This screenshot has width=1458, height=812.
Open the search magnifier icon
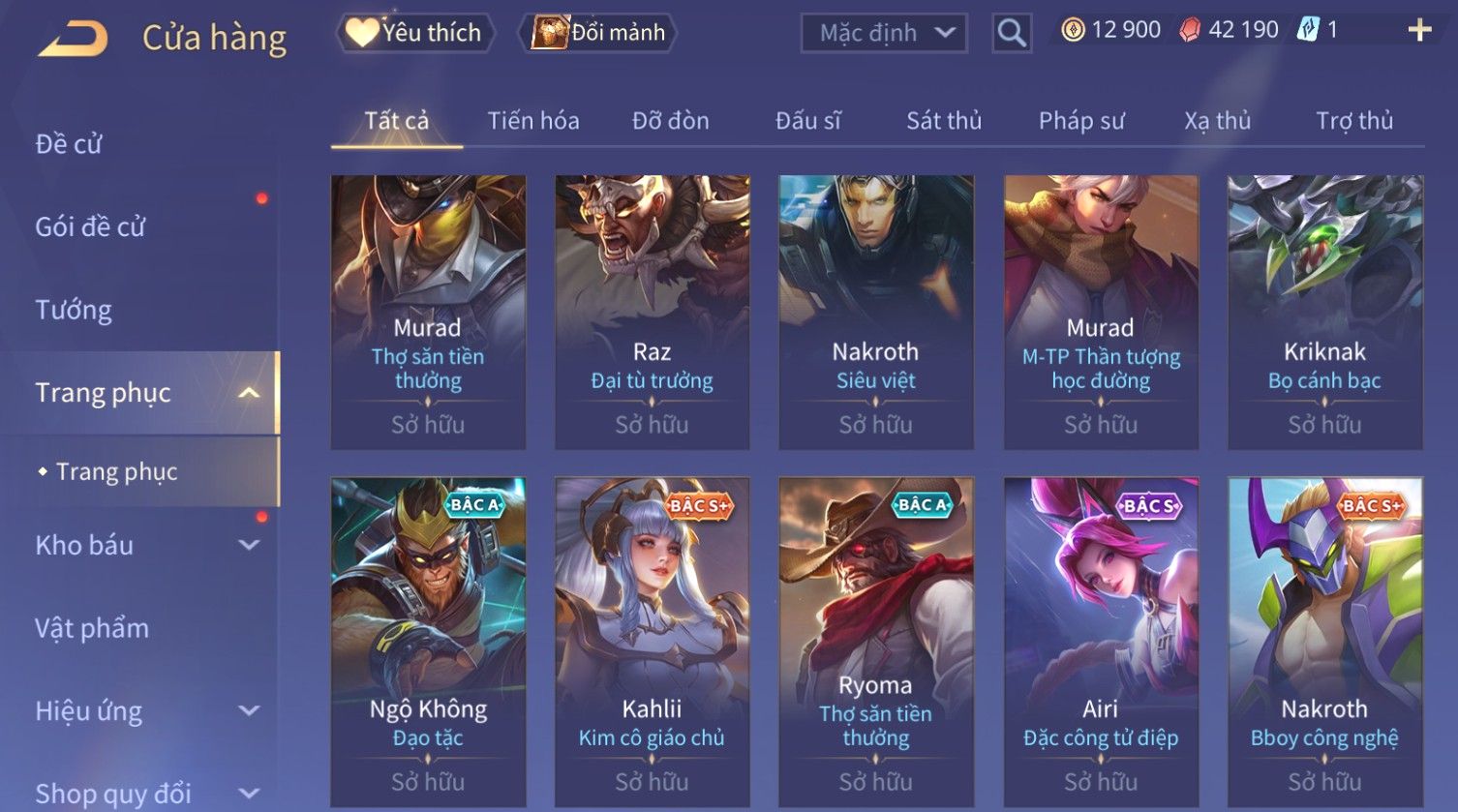click(x=1012, y=34)
